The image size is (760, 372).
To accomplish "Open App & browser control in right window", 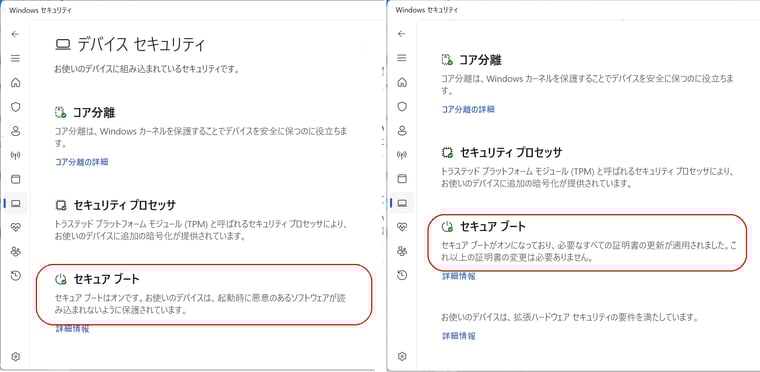I will pos(401,179).
